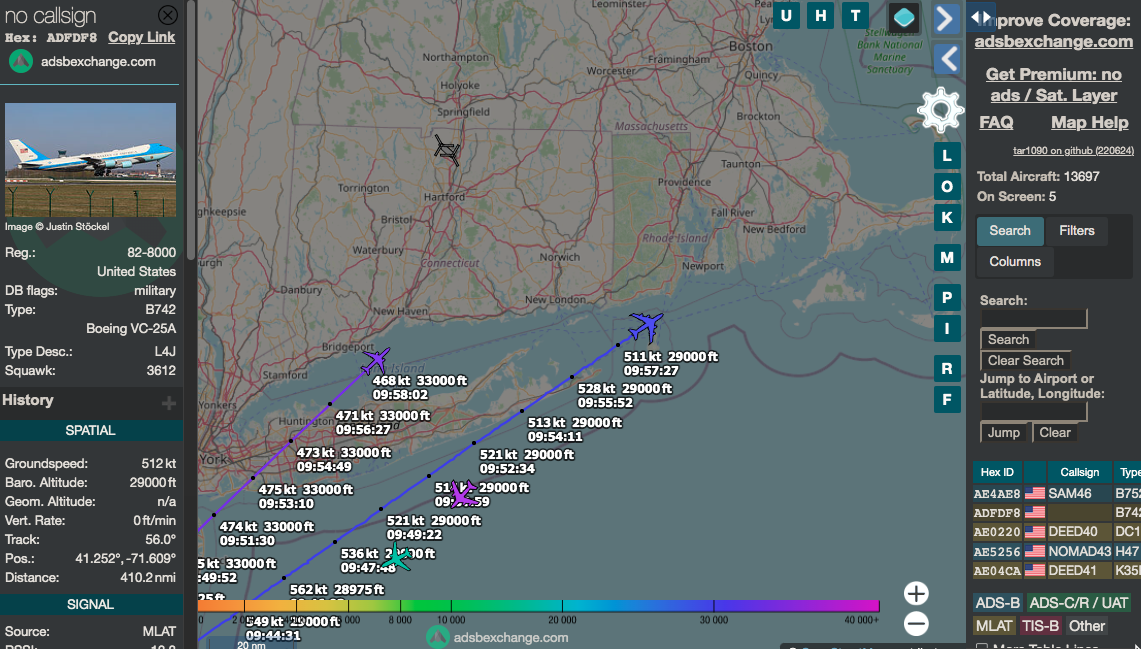The height and width of the screenshot is (649, 1141).
Task: Click the R map button
Action: (x=947, y=369)
